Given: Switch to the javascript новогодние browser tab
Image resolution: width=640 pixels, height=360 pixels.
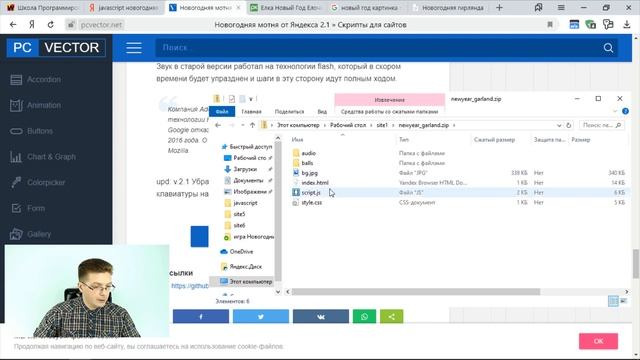Looking at the screenshot, I should 123,7.
